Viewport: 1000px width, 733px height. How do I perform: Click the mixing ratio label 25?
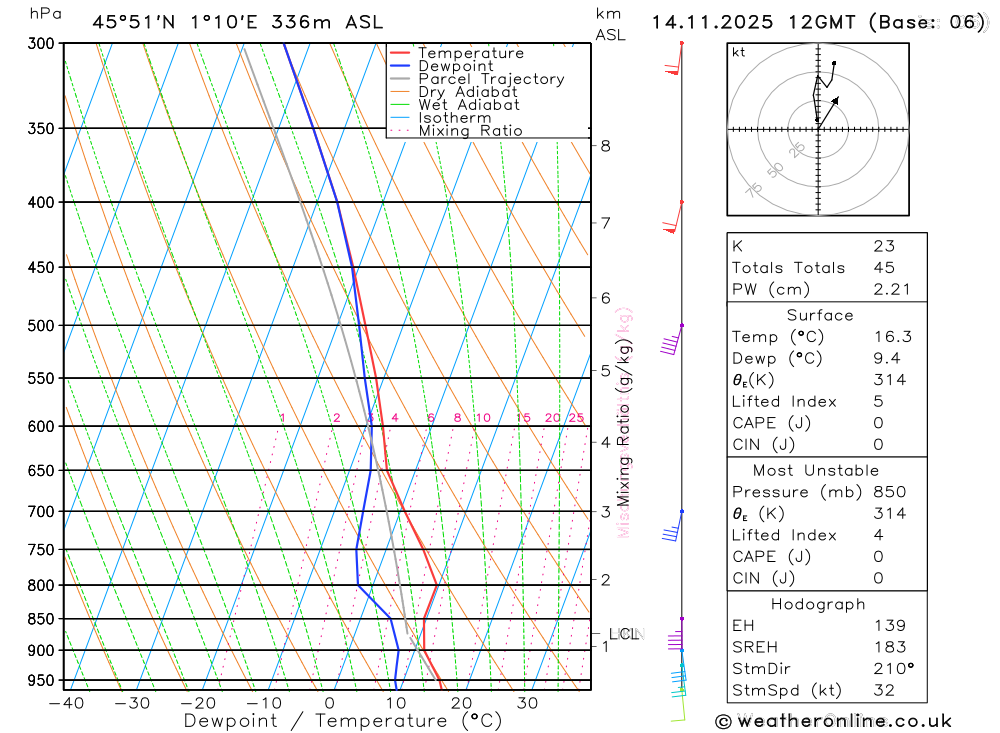click(x=577, y=418)
